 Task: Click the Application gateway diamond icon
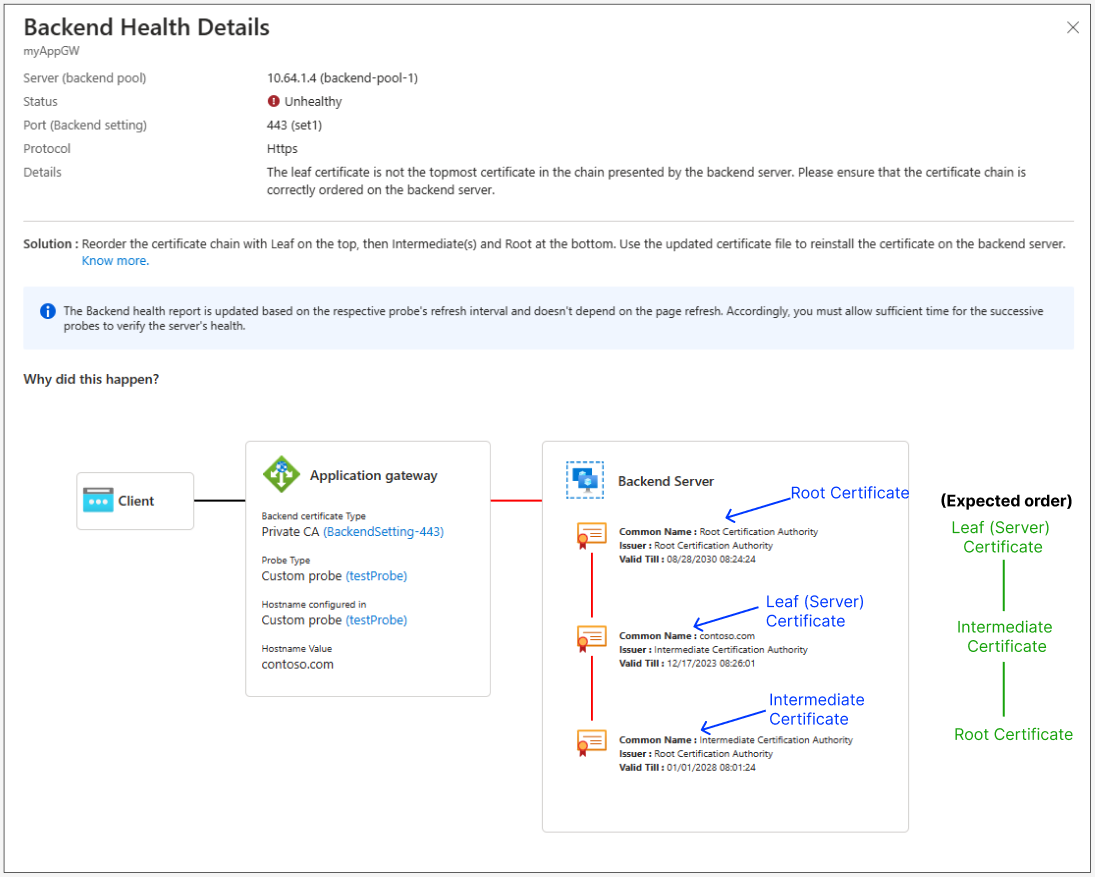[x=281, y=474]
